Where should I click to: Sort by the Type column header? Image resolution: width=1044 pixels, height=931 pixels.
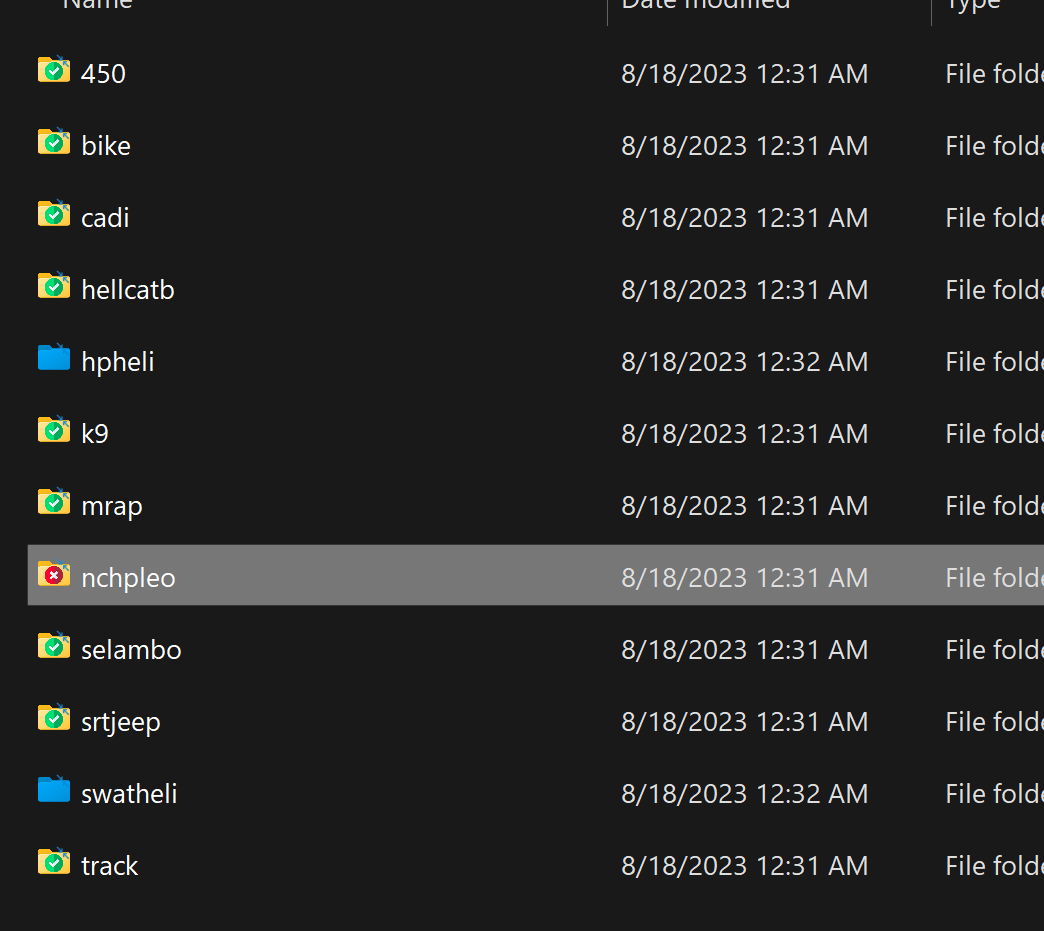pyautogui.click(x=973, y=4)
